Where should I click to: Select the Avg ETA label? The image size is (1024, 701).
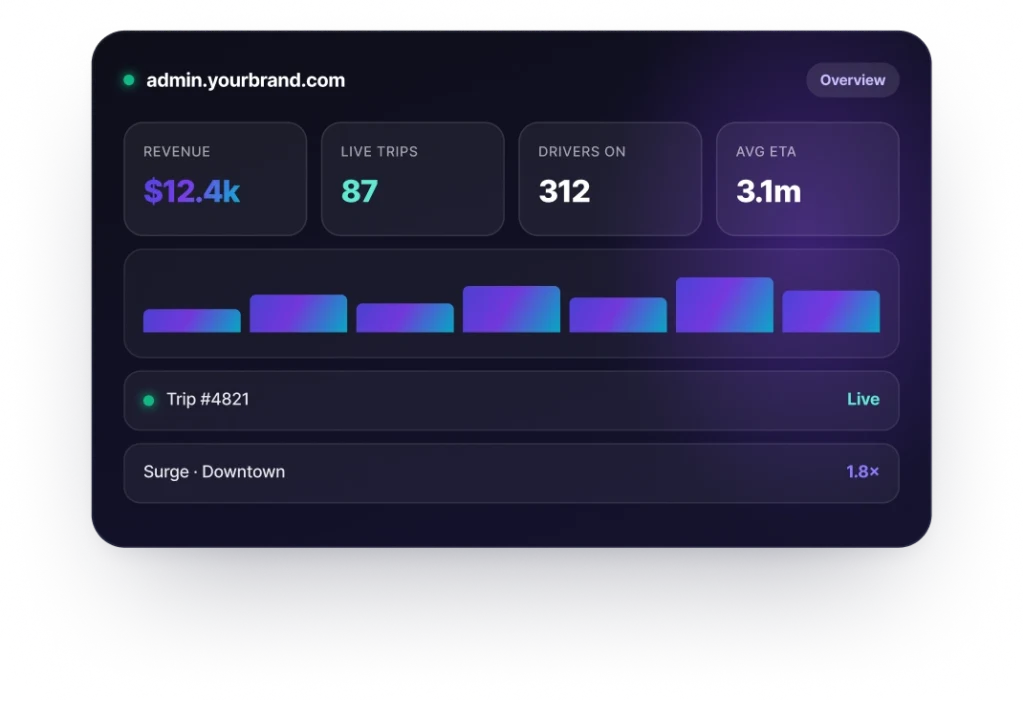coord(765,152)
